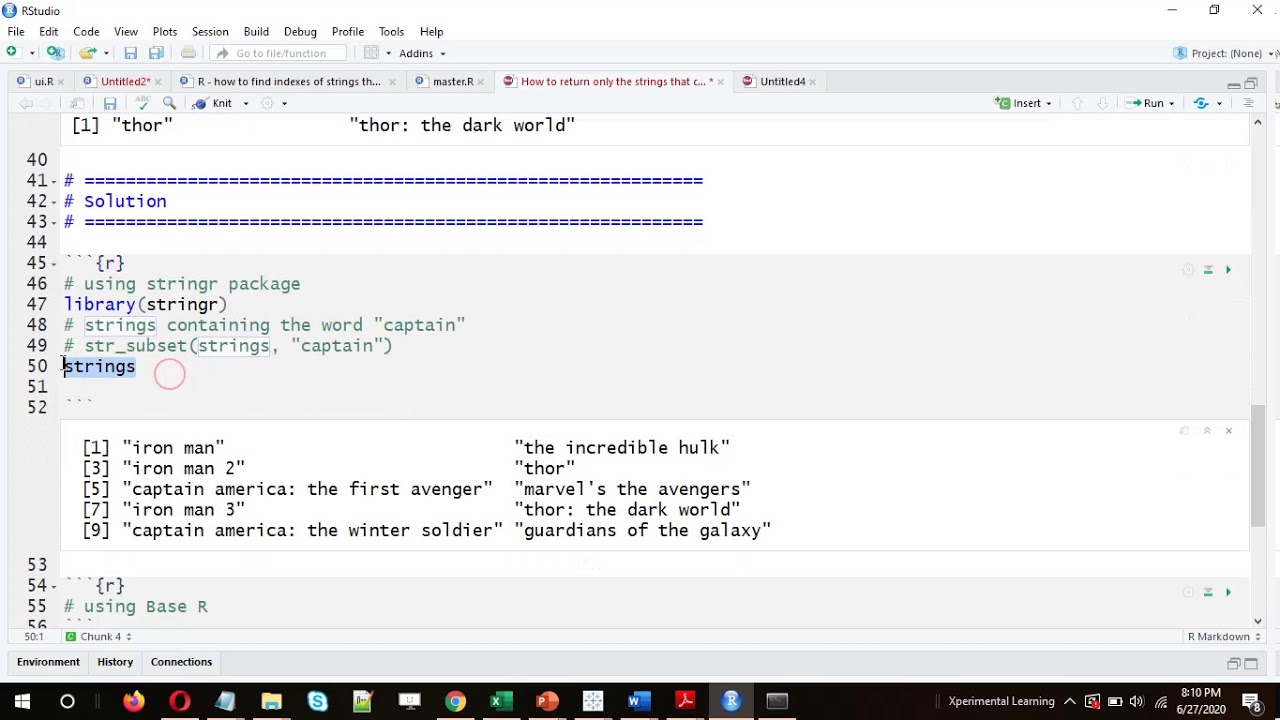
Task: Open the Chunk 4 navigation dropdown
Action: click(x=98, y=636)
